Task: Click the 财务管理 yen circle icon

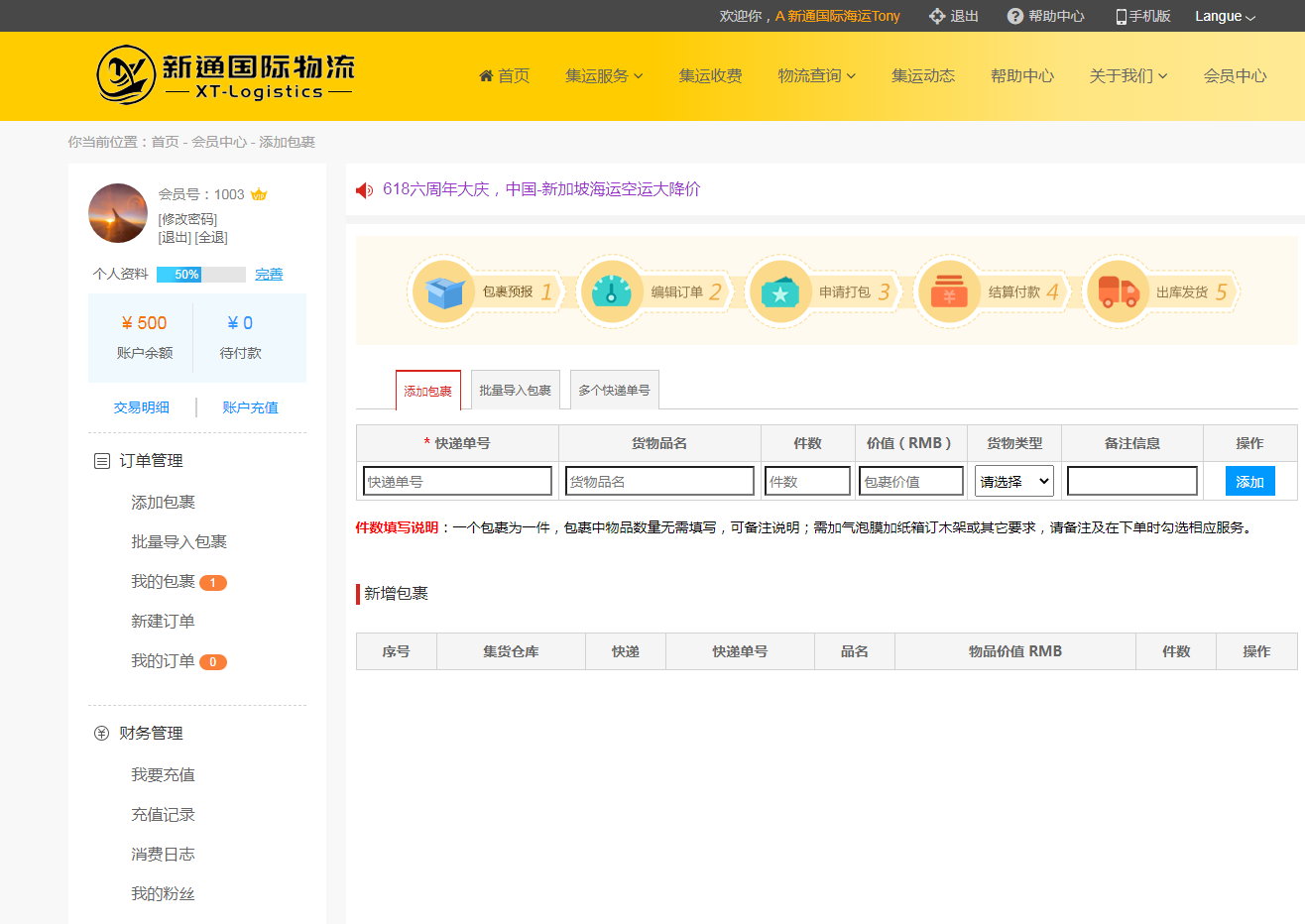Action: 101,734
